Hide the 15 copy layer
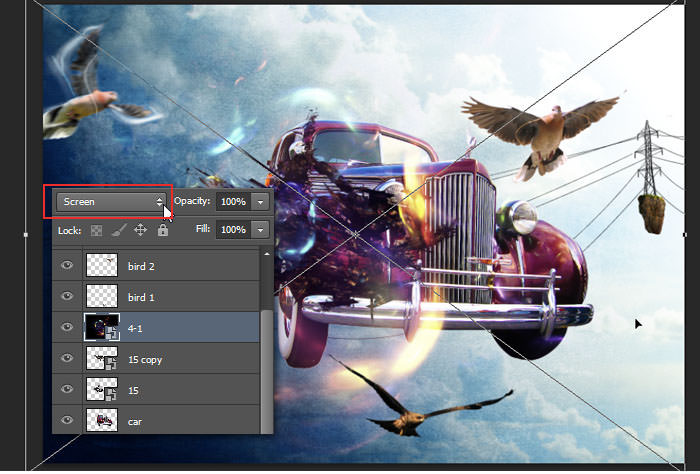The width and height of the screenshot is (700, 474). [x=67, y=358]
